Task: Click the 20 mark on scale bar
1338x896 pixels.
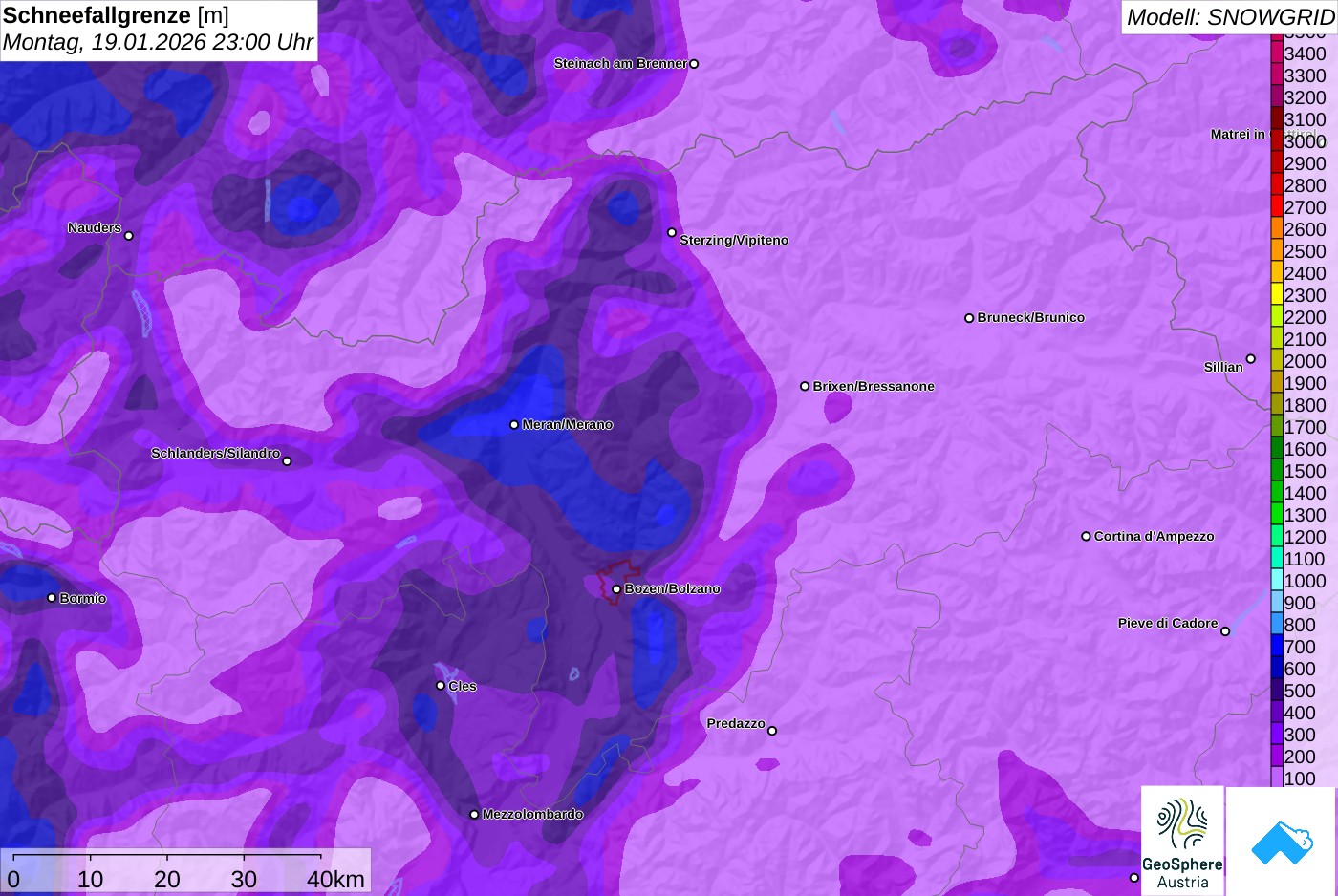Action: (x=167, y=879)
